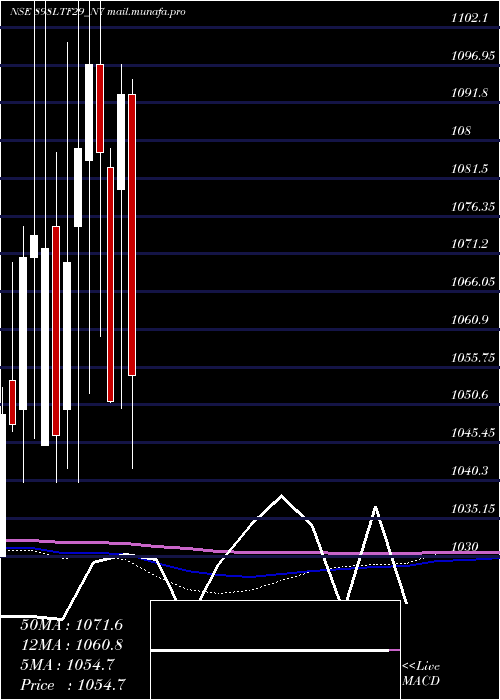Click the NSE chart title with mail.munafa.pro
The image size is (500, 700).
click(x=98, y=12)
